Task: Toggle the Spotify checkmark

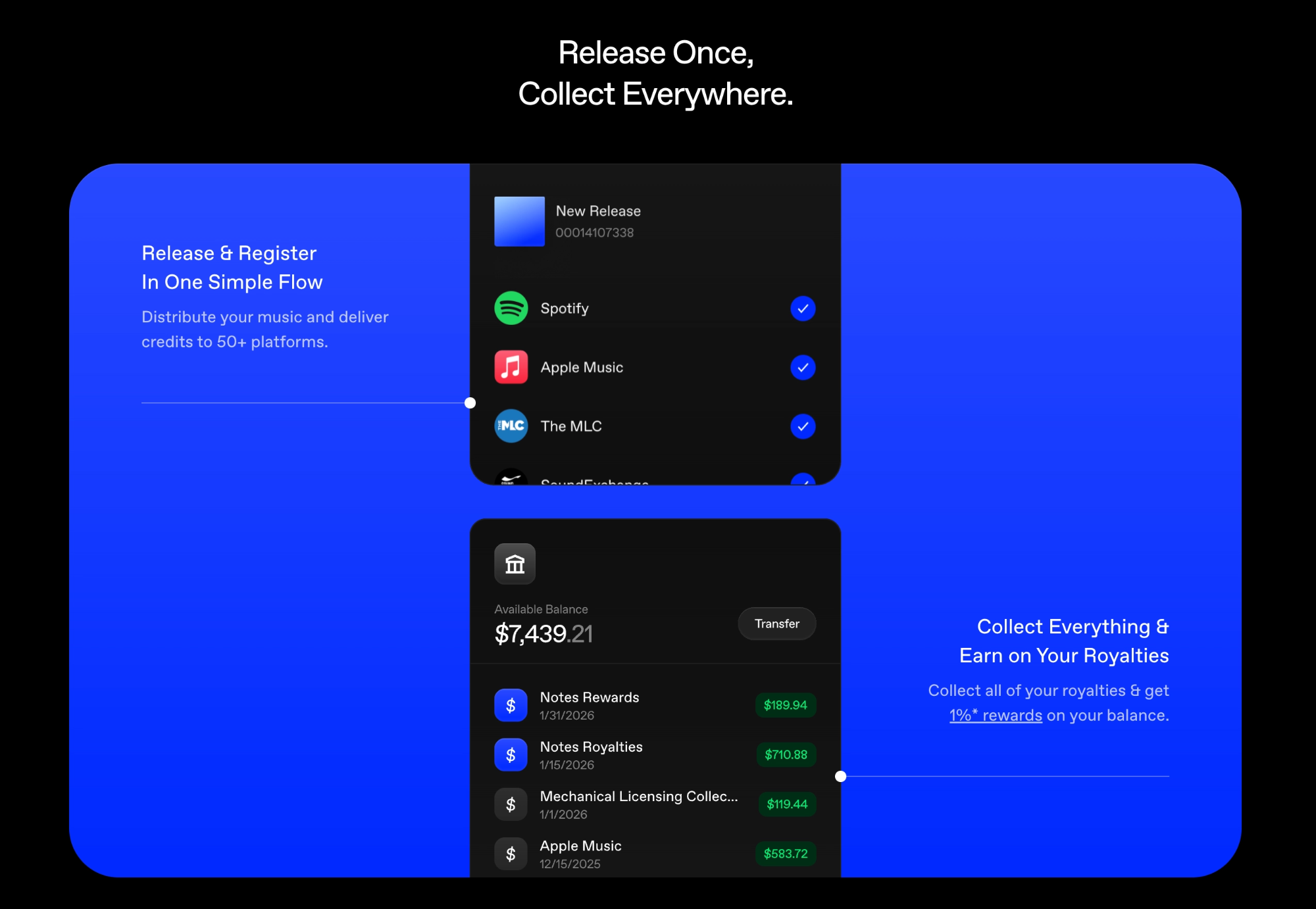Action: (x=803, y=308)
